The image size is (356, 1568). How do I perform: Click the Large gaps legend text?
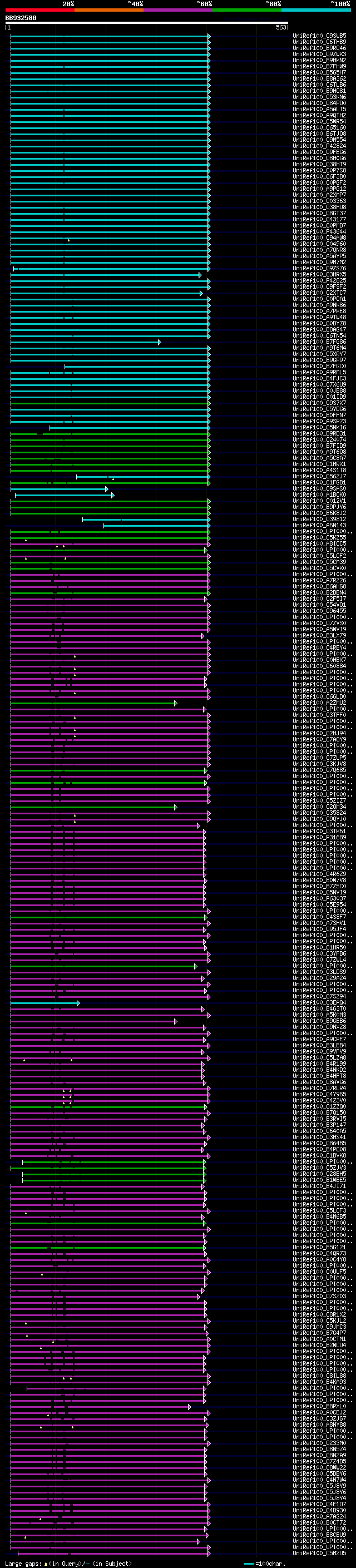(x=68, y=1564)
